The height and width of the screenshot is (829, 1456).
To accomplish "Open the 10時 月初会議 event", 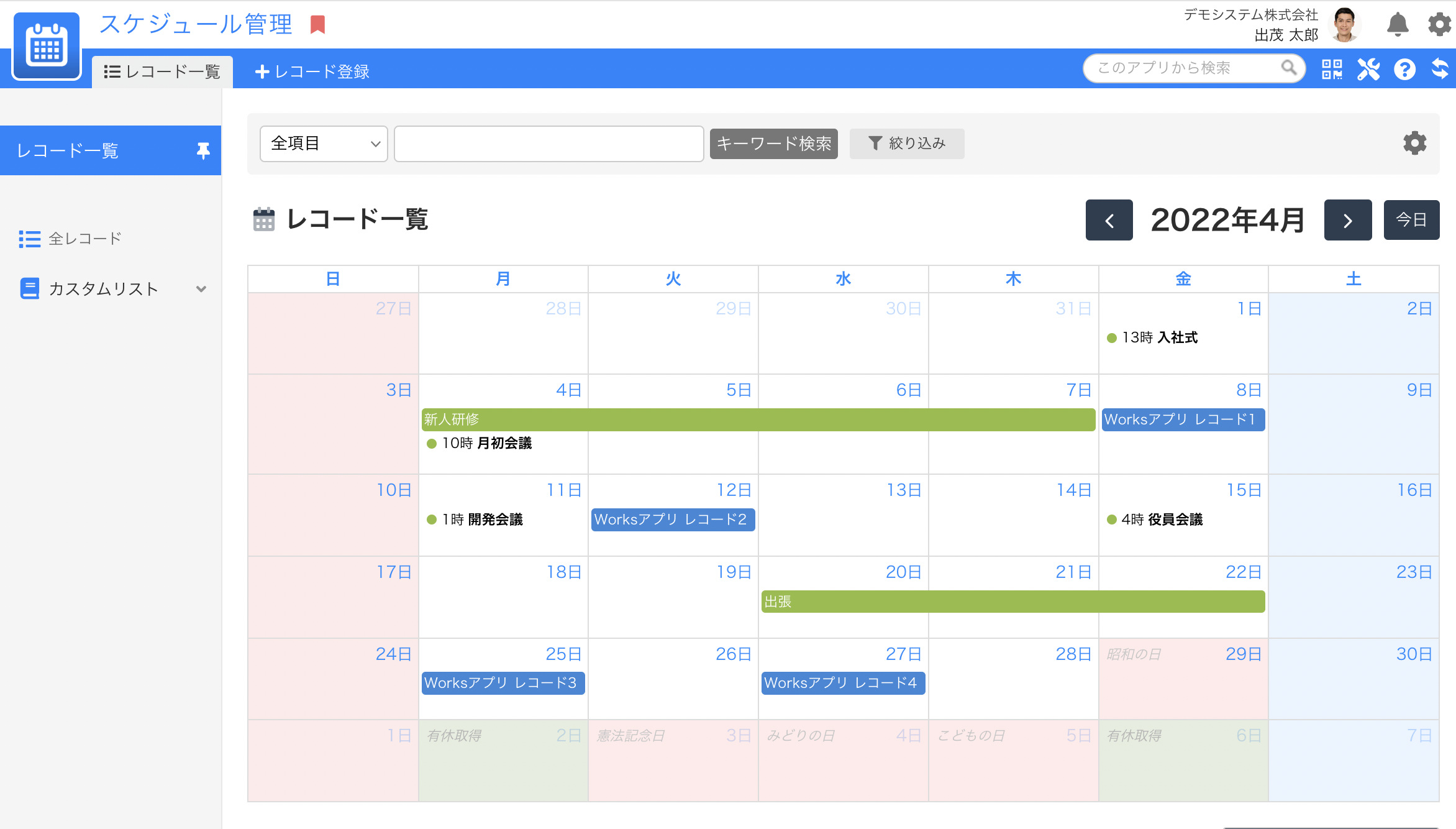I will pos(480,443).
